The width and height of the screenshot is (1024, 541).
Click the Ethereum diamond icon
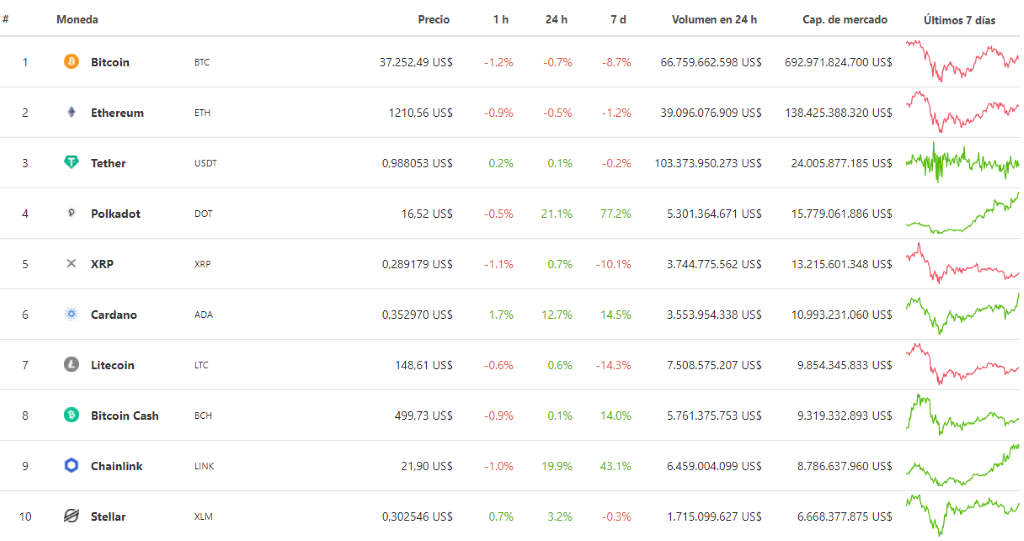(x=71, y=112)
